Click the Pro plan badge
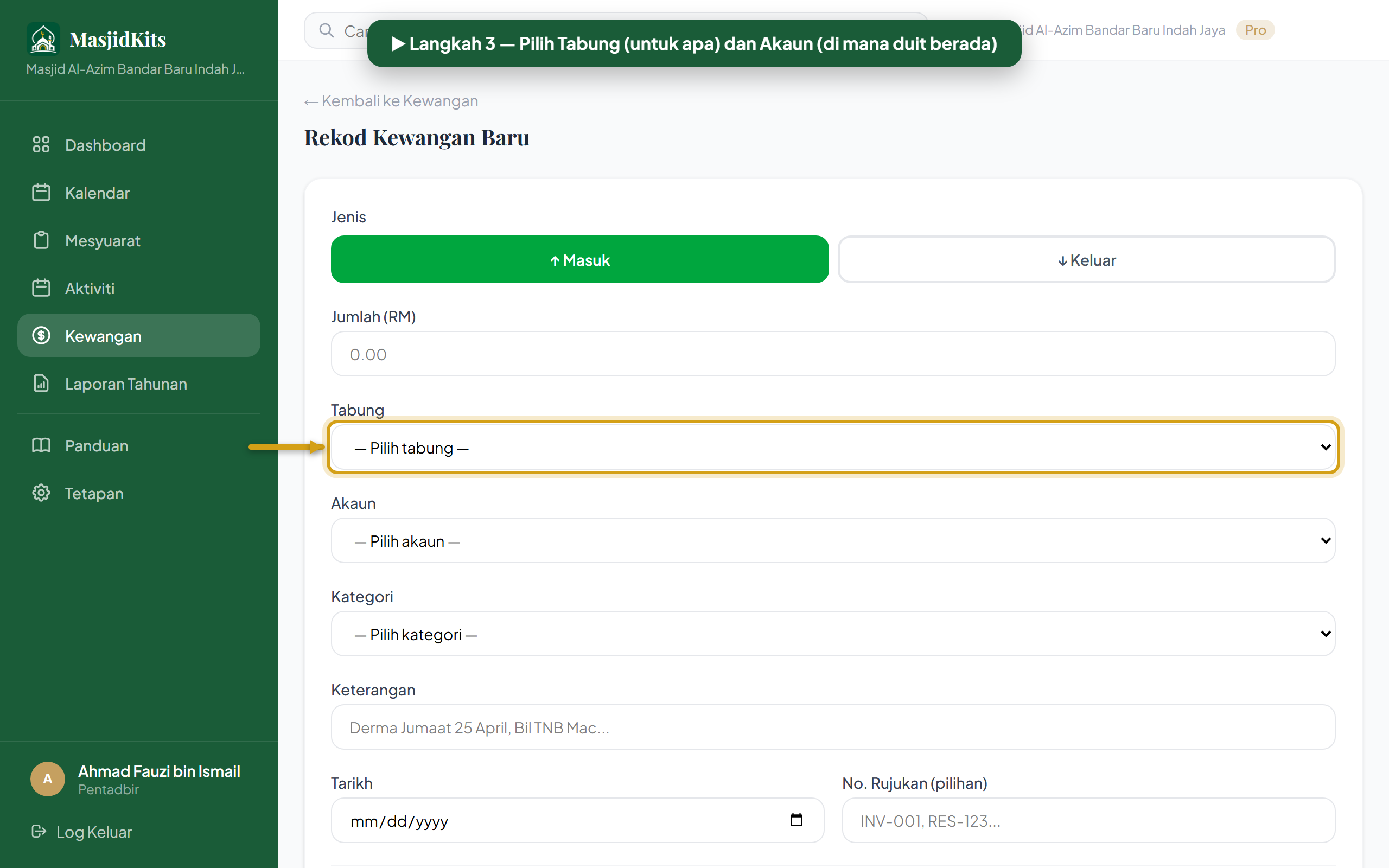1389x868 pixels. 1254,30
